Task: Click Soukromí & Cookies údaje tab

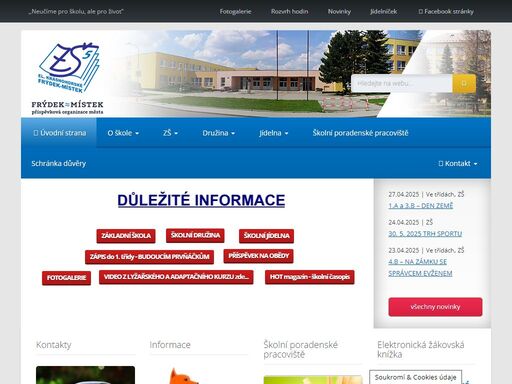Action: [415, 377]
